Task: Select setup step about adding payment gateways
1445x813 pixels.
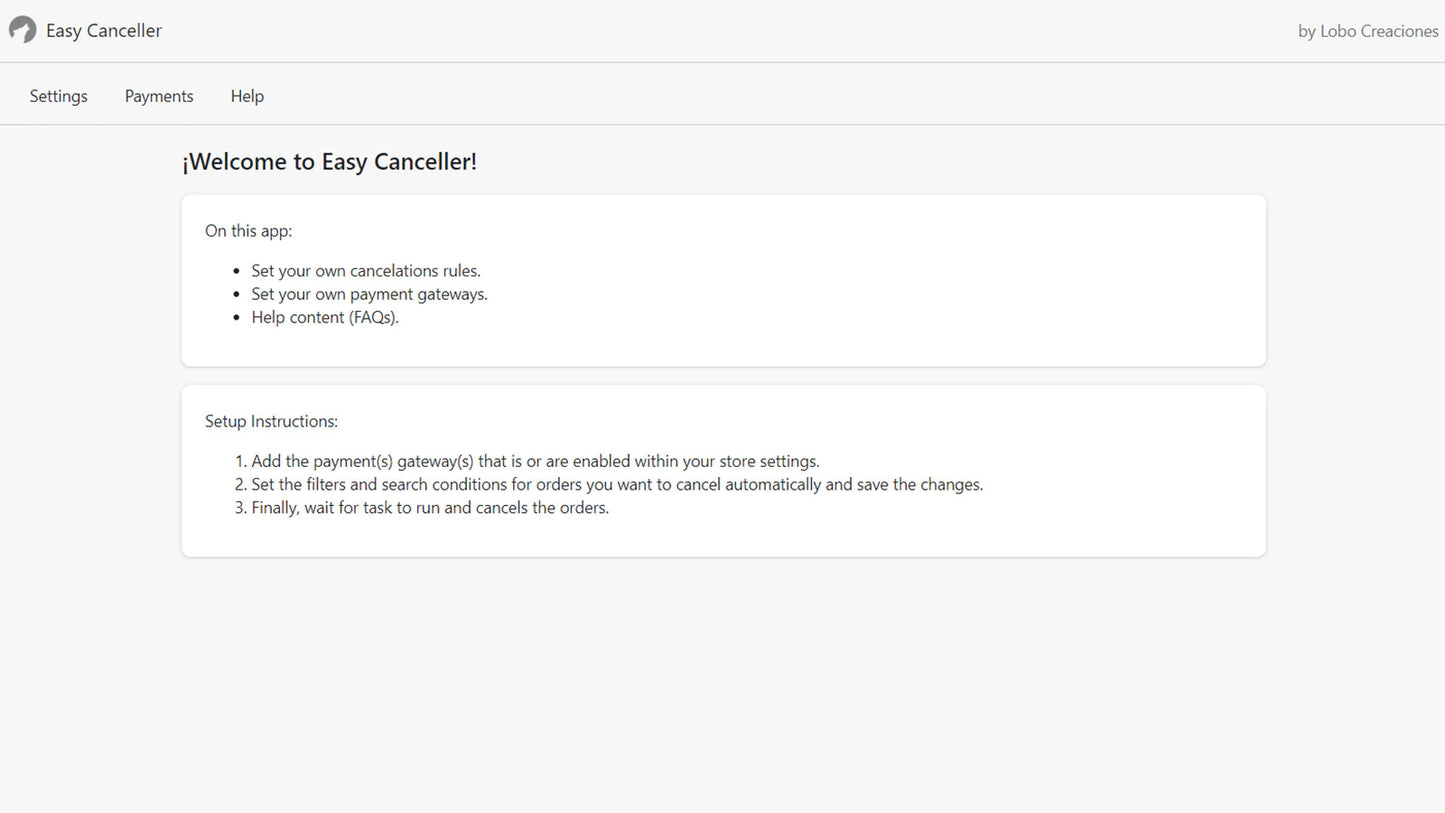Action: (x=535, y=461)
